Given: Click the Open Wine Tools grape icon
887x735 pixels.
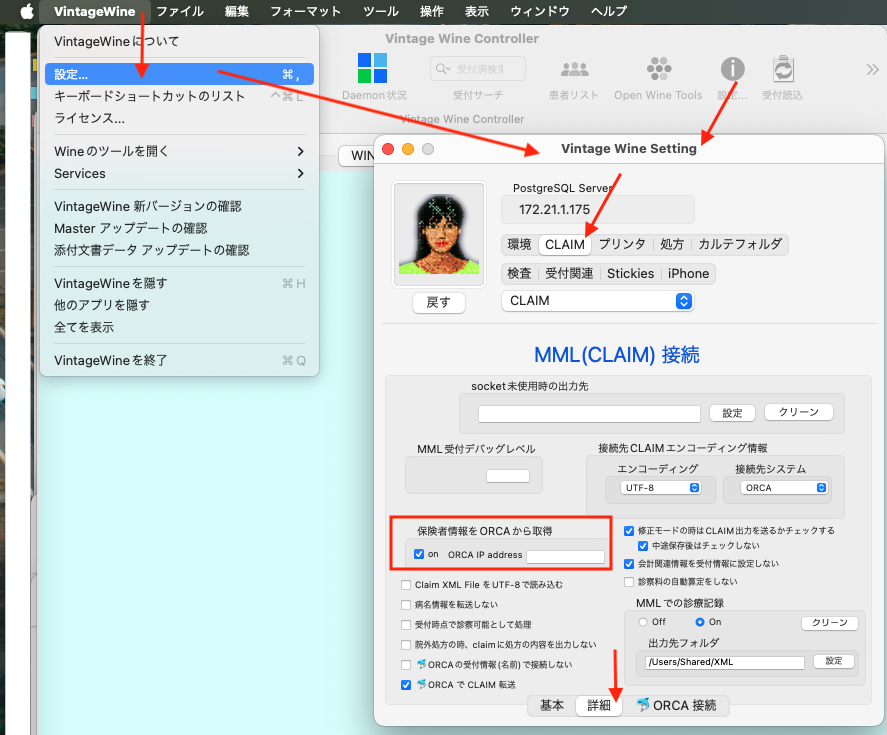Looking at the screenshot, I should click(x=658, y=69).
